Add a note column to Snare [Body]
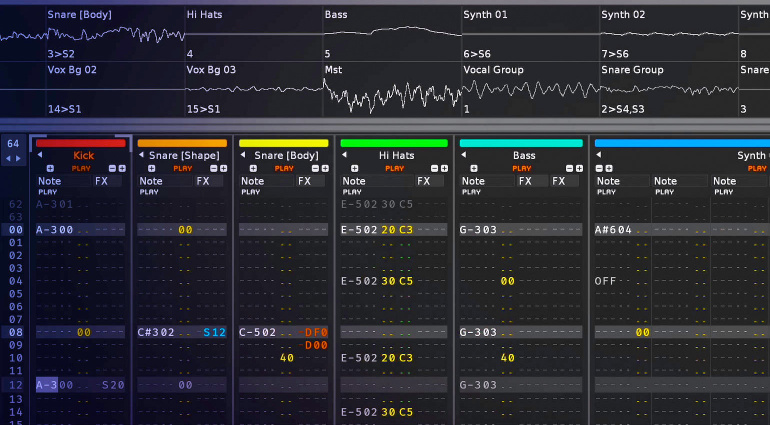The height and width of the screenshot is (425, 770). [x=254, y=168]
